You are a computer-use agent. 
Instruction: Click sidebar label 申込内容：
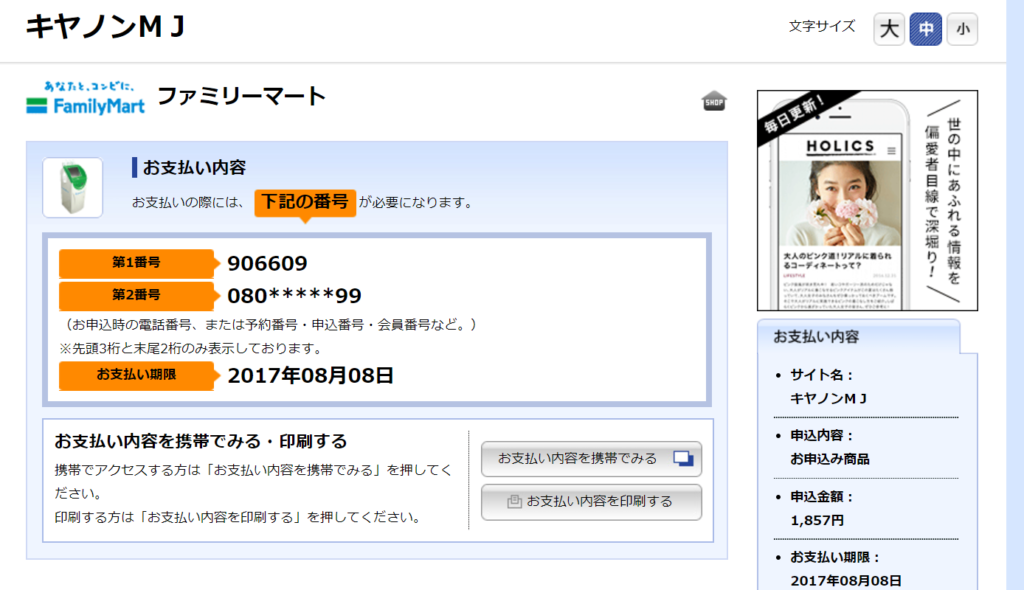tap(822, 435)
